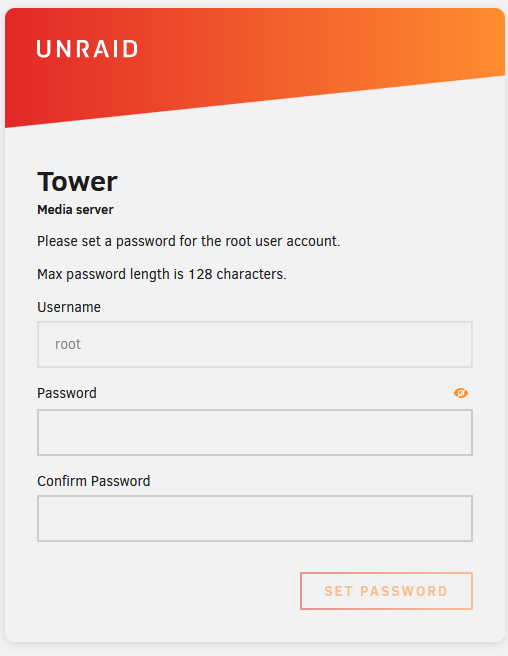Click the Password label above the field
The width and height of the screenshot is (508, 656).
(67, 393)
